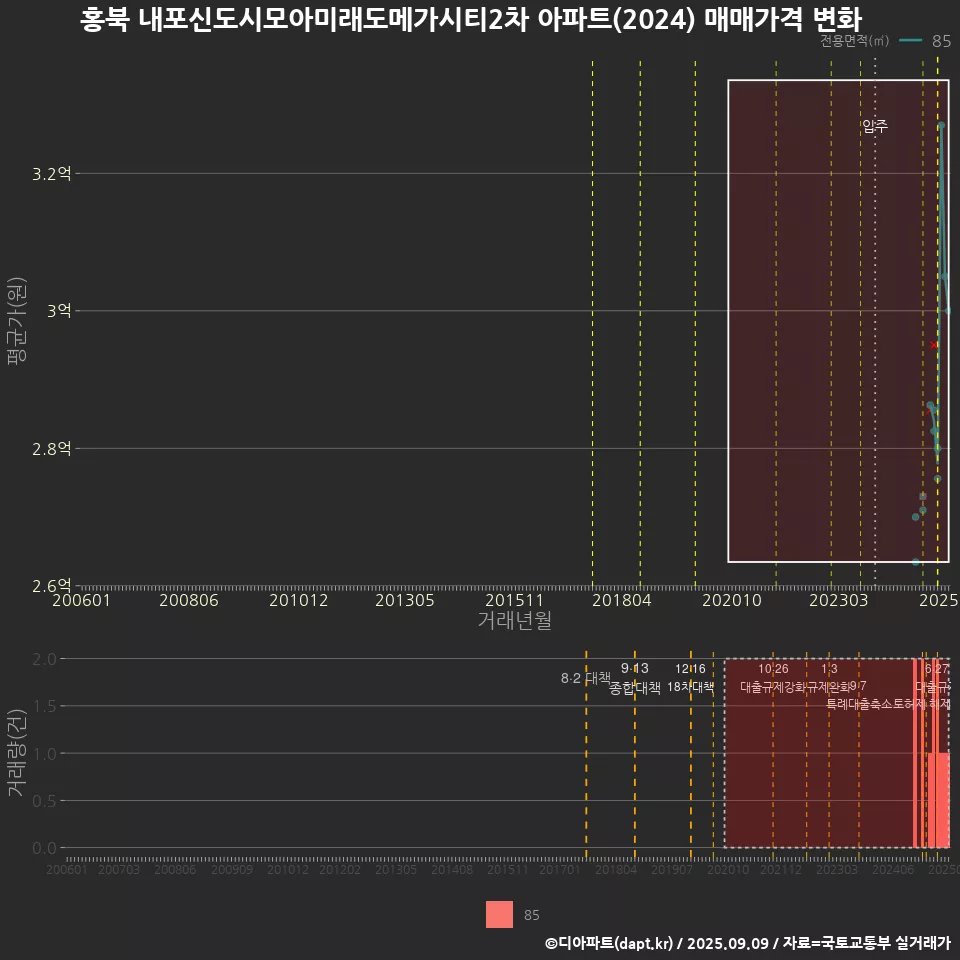960x960 pixels.
Task: Click the 202303 label on the price chart axis
Action: 839,601
